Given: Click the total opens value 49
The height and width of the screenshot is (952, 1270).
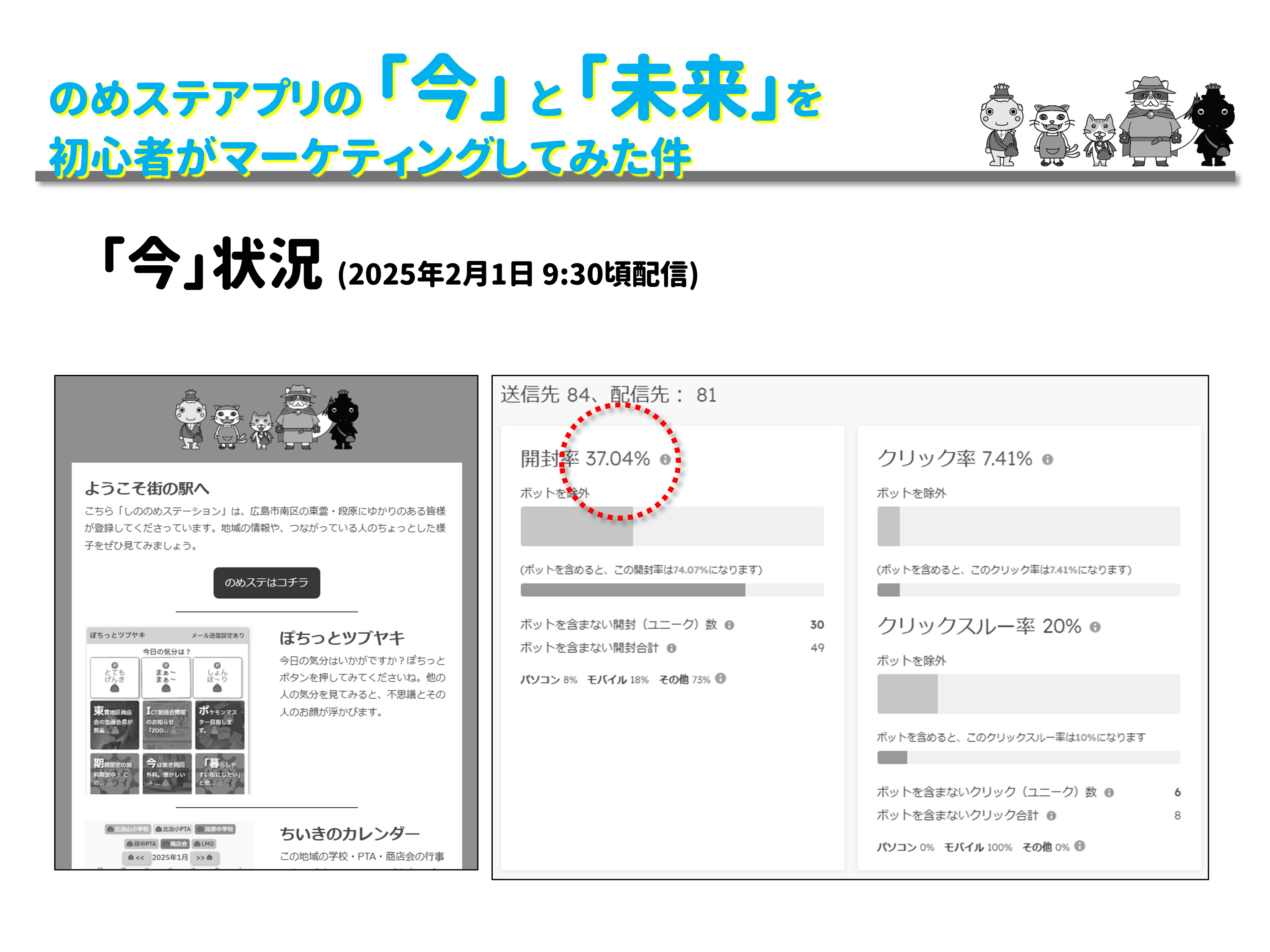Looking at the screenshot, I should point(817,648).
